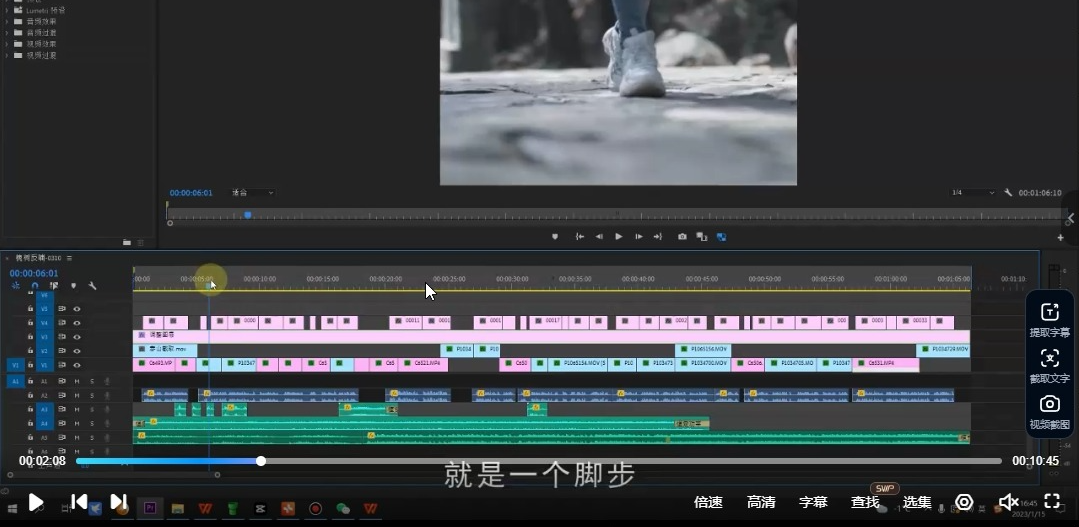Add a marker from timeline toolbar

74,286
